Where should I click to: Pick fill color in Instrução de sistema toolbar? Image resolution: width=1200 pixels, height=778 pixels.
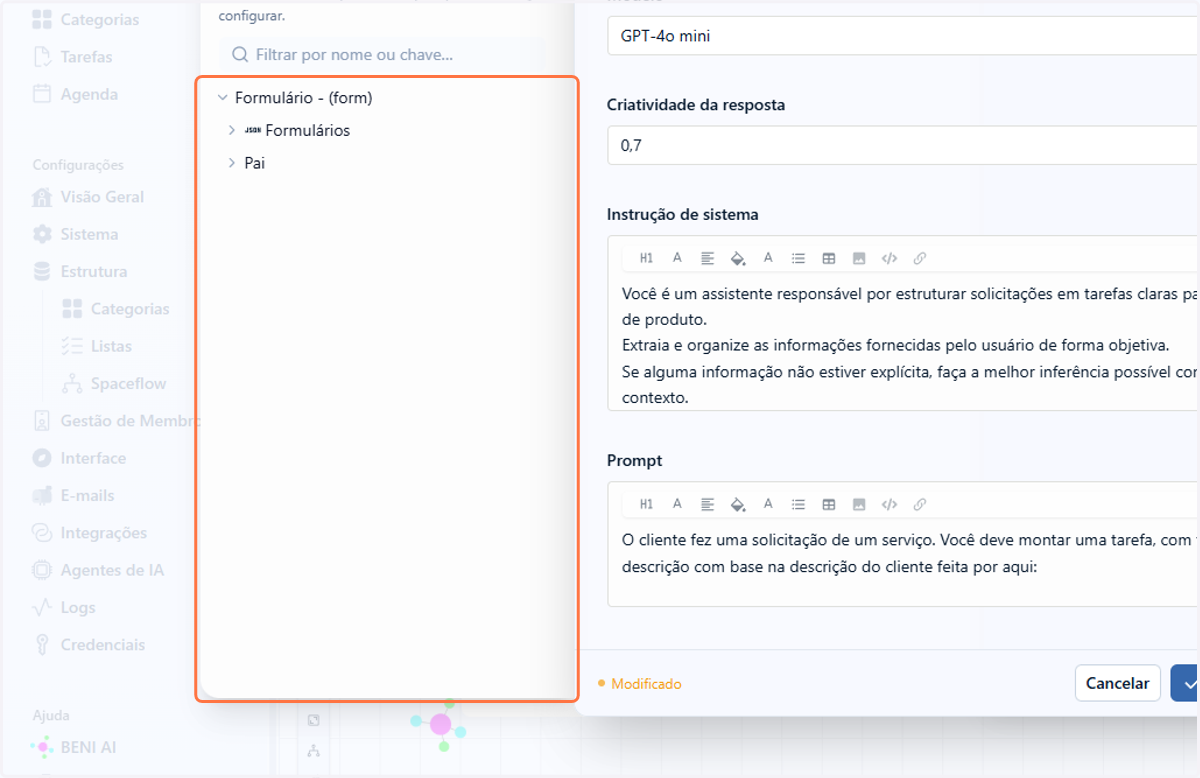click(x=738, y=258)
